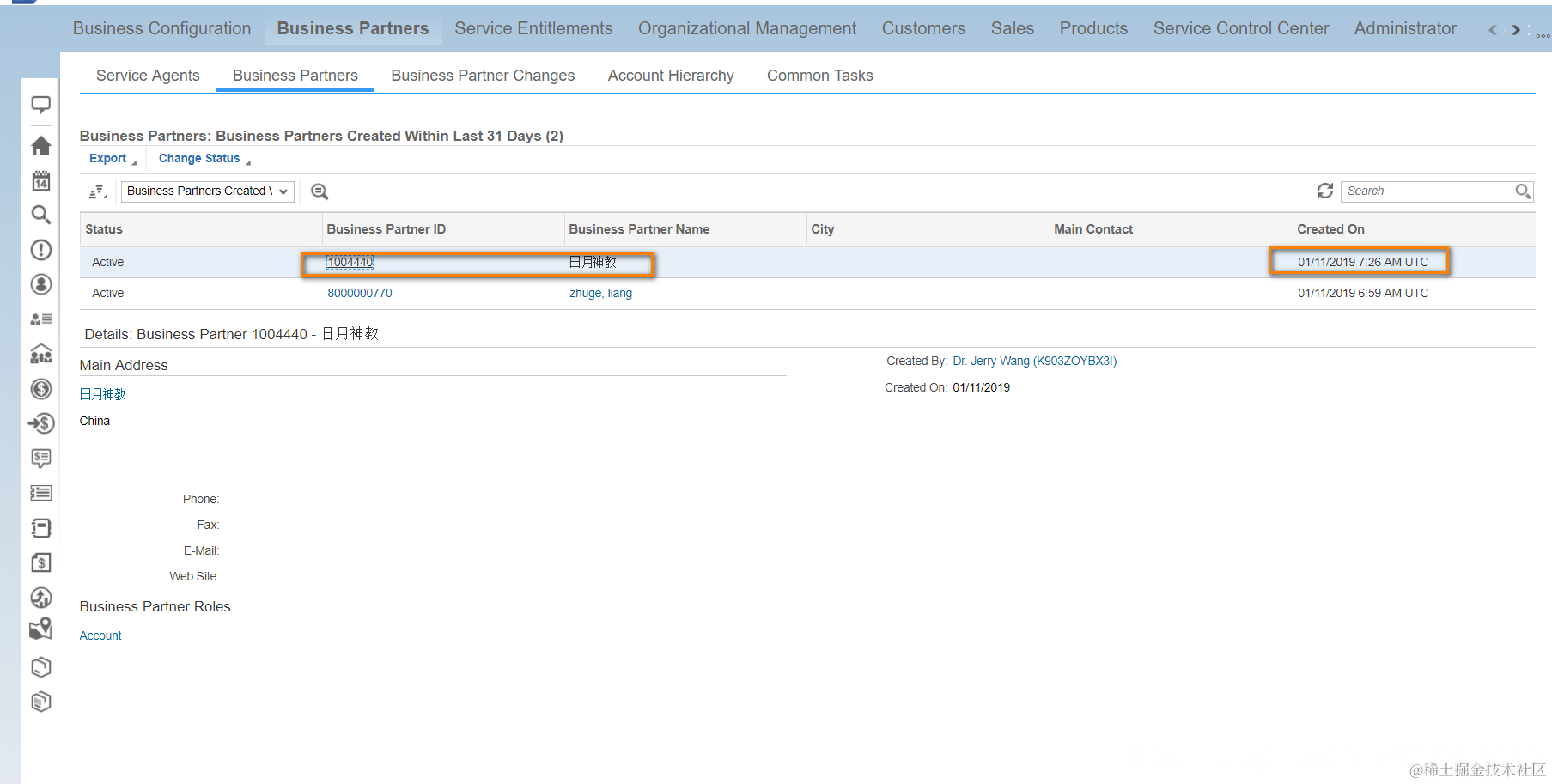Select Active status of row 8000000770
Screen dimensions: 1552x784
pyautogui.click(x=108, y=293)
